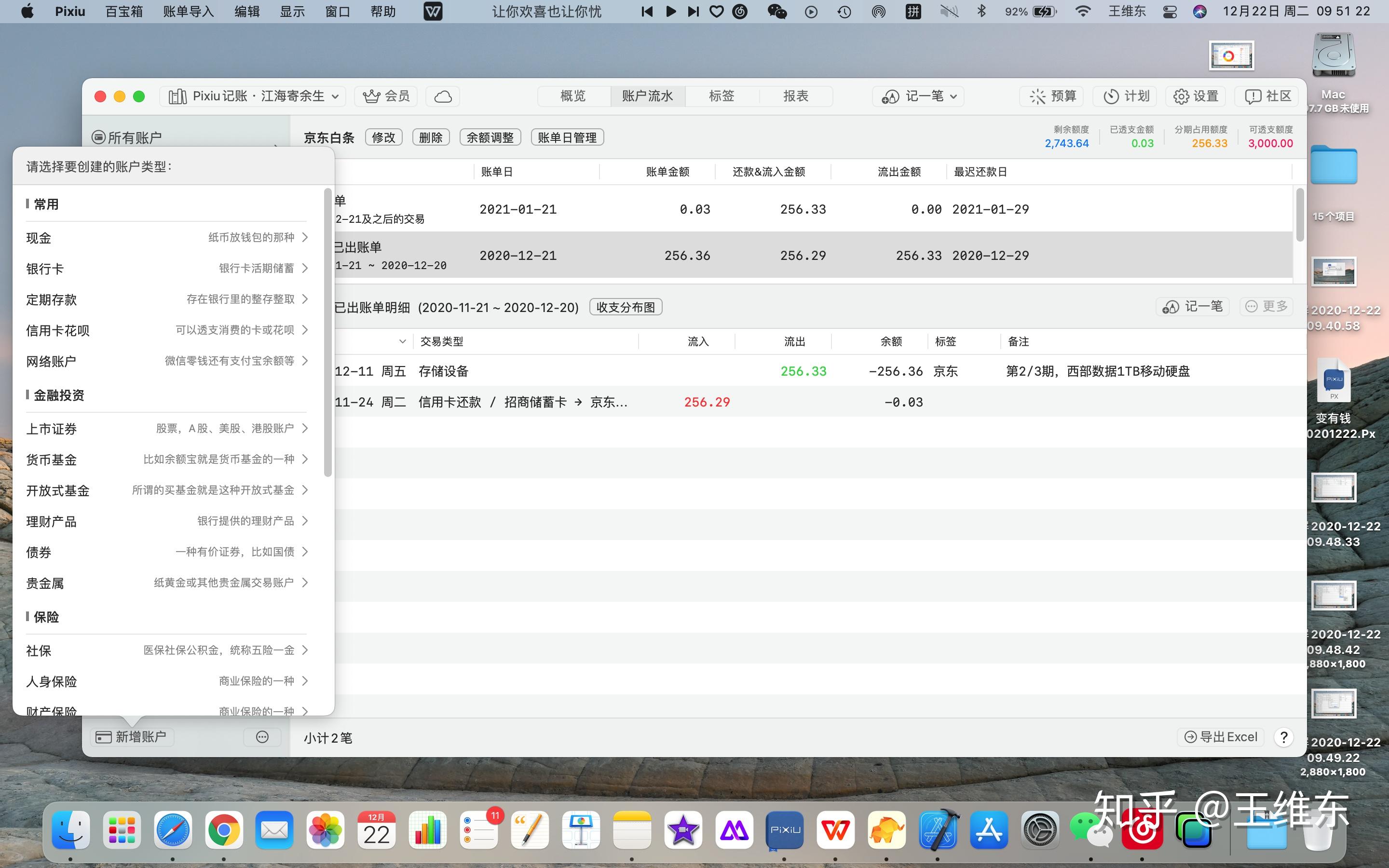Open iMovie star icon in the Dock
1389x868 pixels.
683,830
